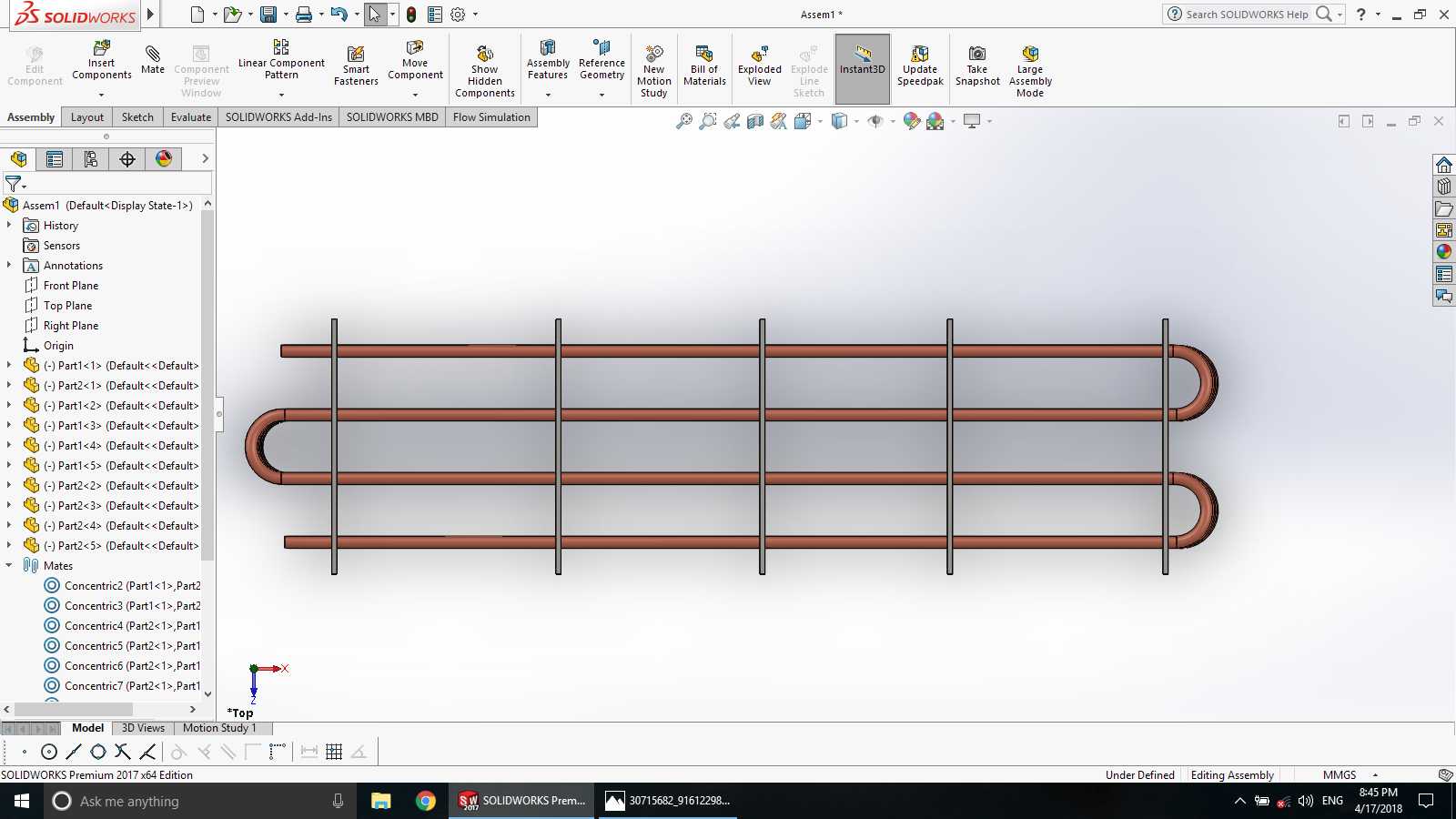Toggle Instant3D mode

(863, 68)
